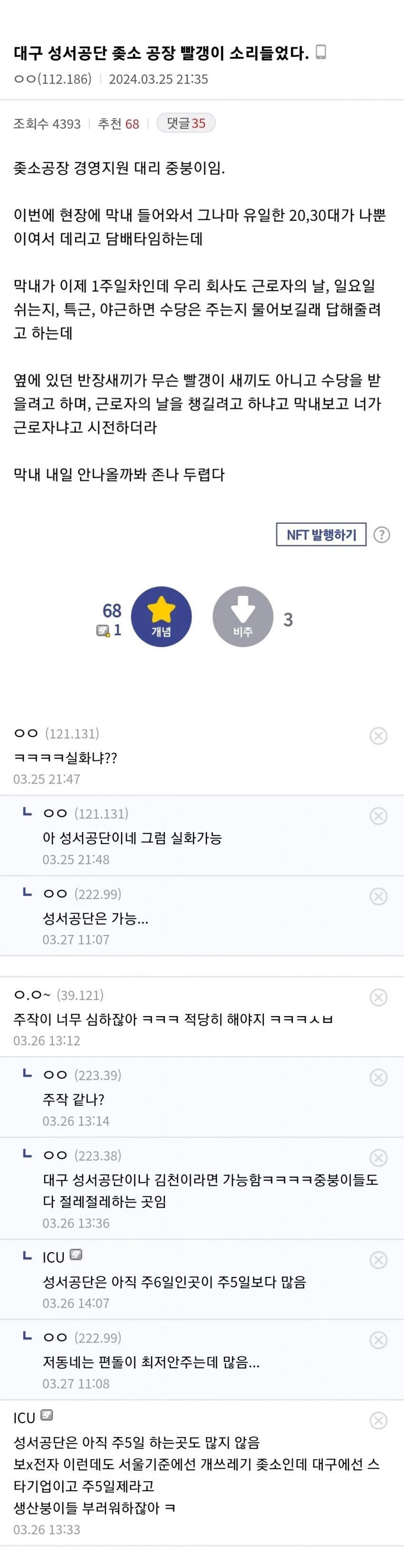Screen dimensions: 404x1568
Task: Jump to comments via the 댓글 35 button
Action: coord(186,123)
